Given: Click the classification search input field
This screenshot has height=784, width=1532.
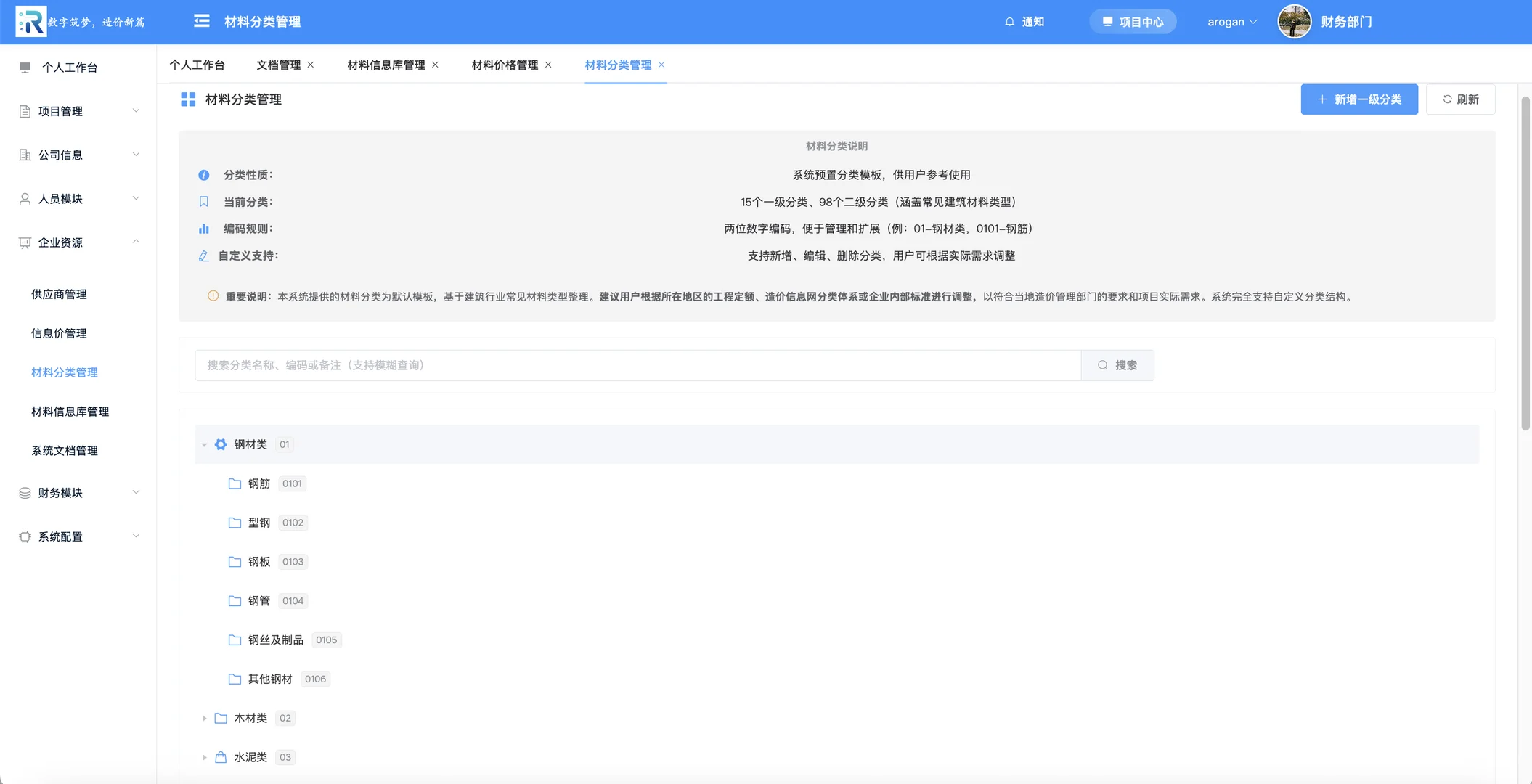Looking at the screenshot, I should 639,365.
